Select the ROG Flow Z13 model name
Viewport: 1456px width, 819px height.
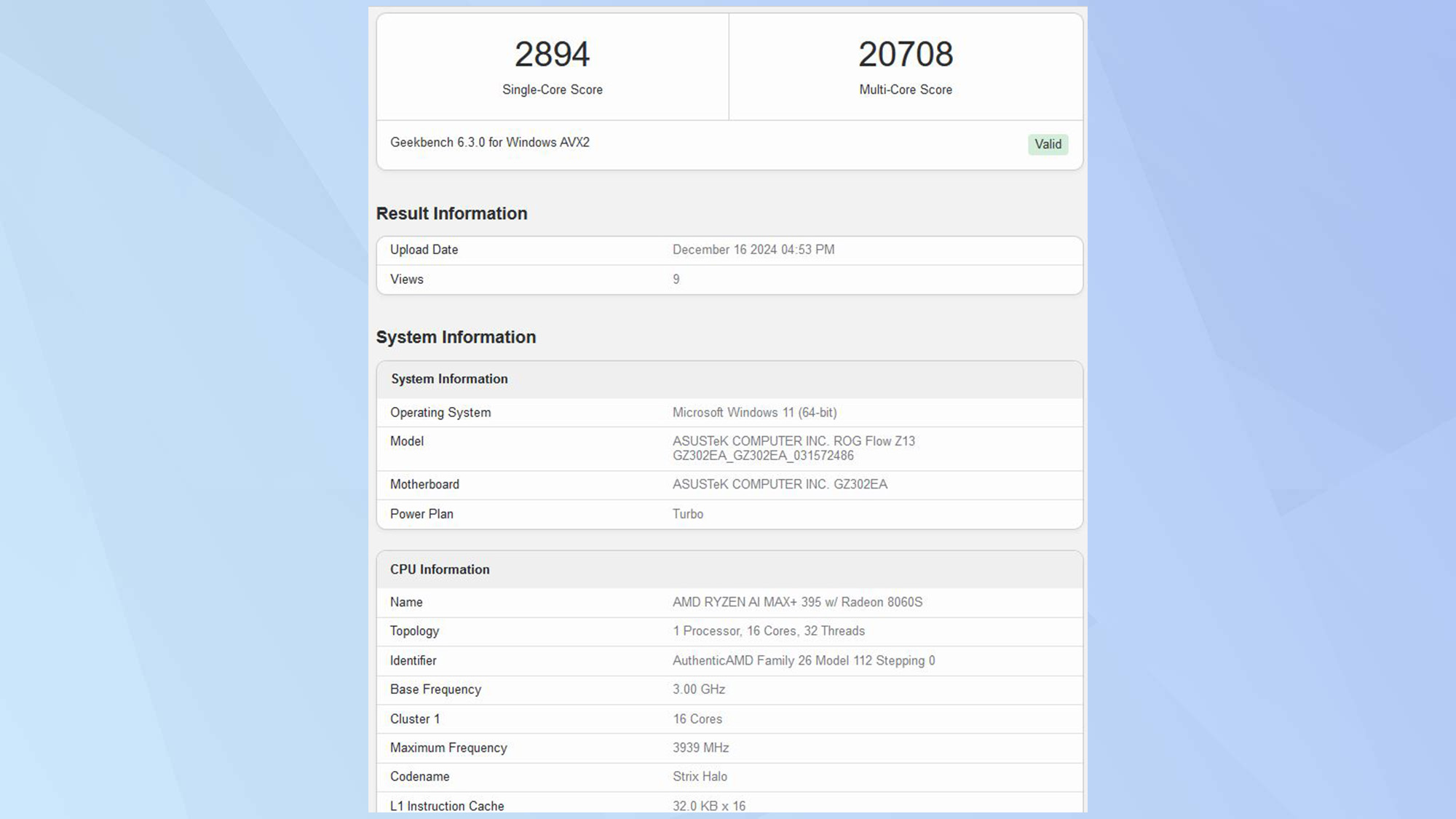click(x=794, y=440)
